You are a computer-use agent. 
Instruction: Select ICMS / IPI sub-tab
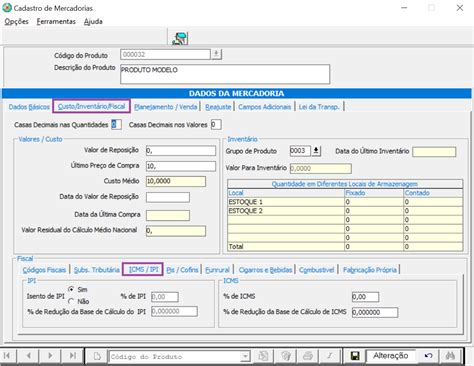143,269
